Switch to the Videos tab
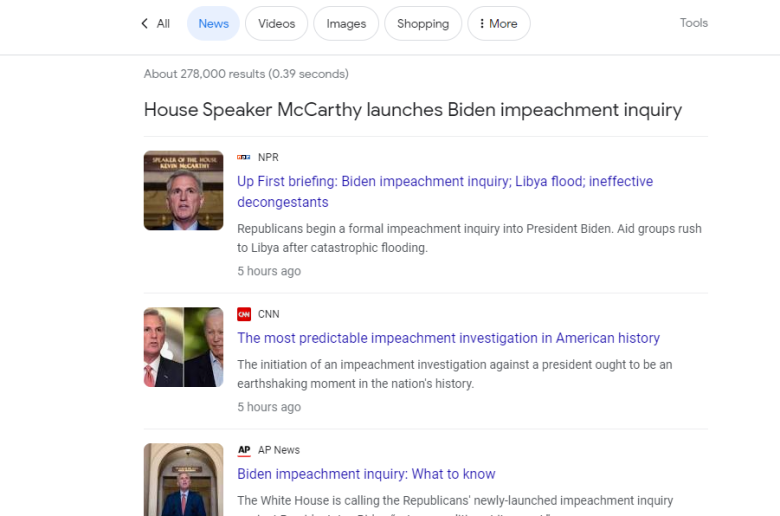This screenshot has width=780, height=516. click(277, 24)
